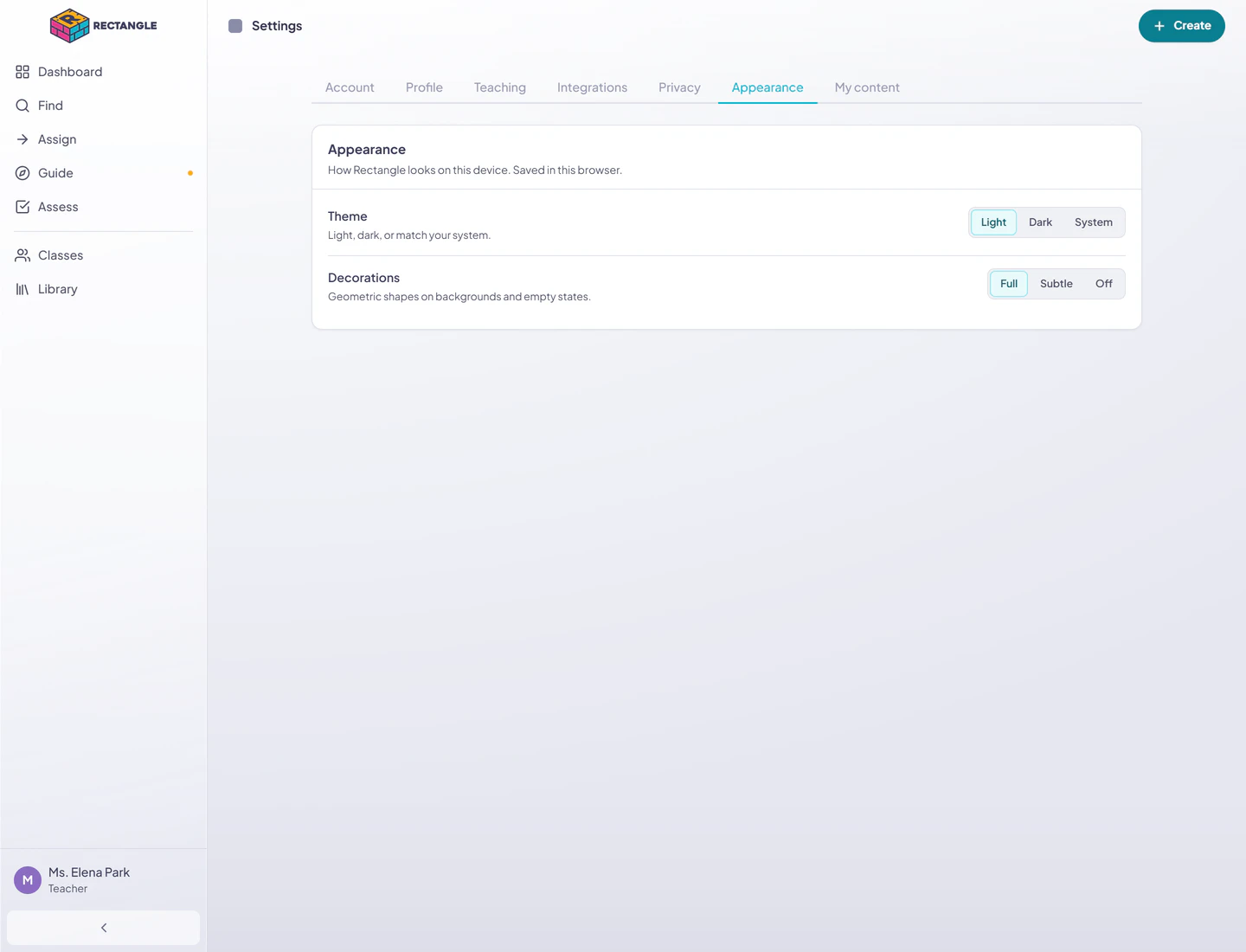
Task: Click the Ms. Elena Park avatar
Action: point(28,880)
